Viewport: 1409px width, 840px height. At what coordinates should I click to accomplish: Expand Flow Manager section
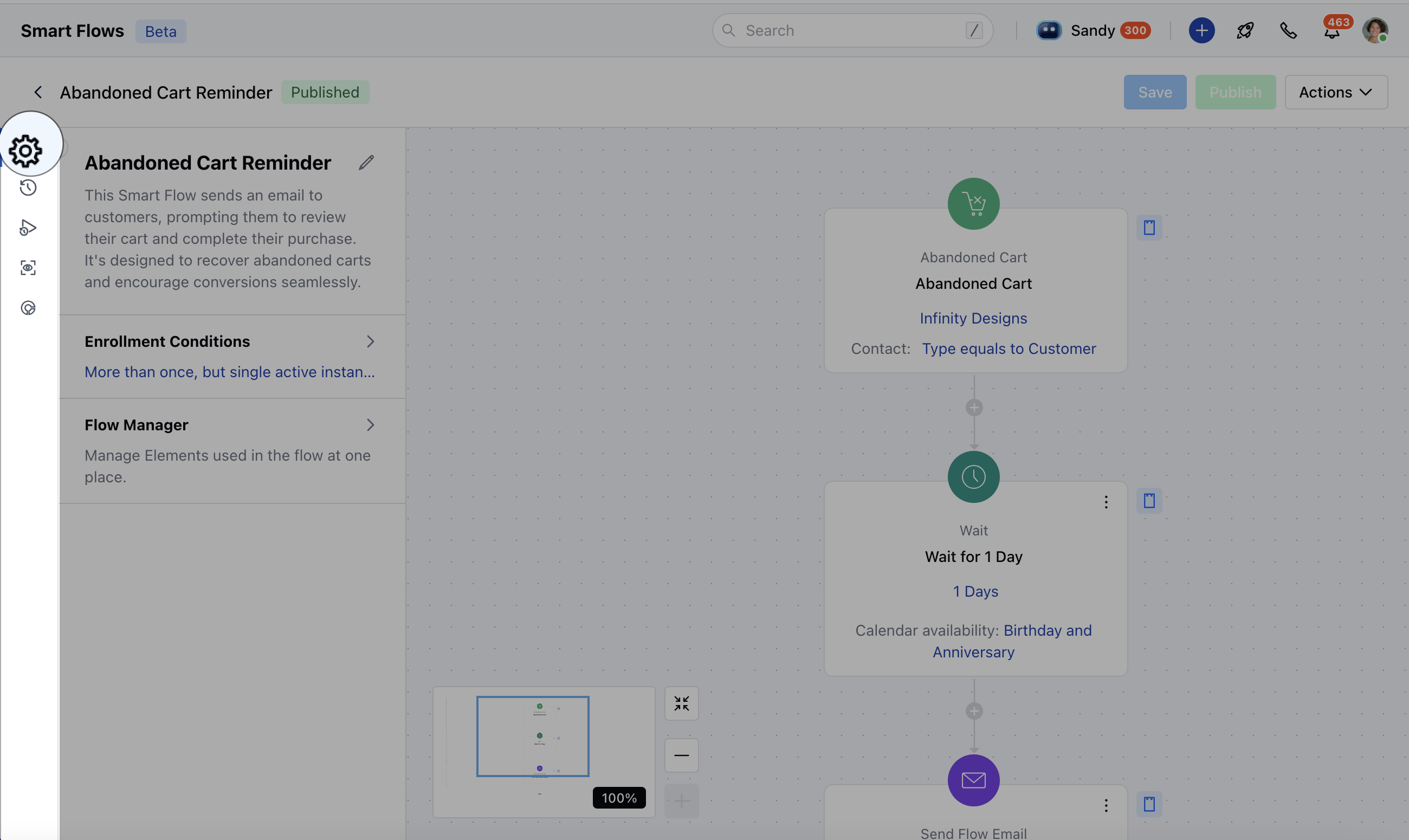(x=370, y=425)
